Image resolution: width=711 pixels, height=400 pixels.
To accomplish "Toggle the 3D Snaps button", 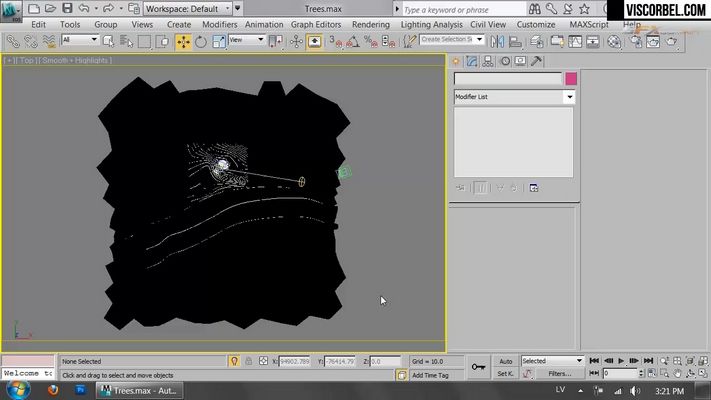I will [336, 42].
